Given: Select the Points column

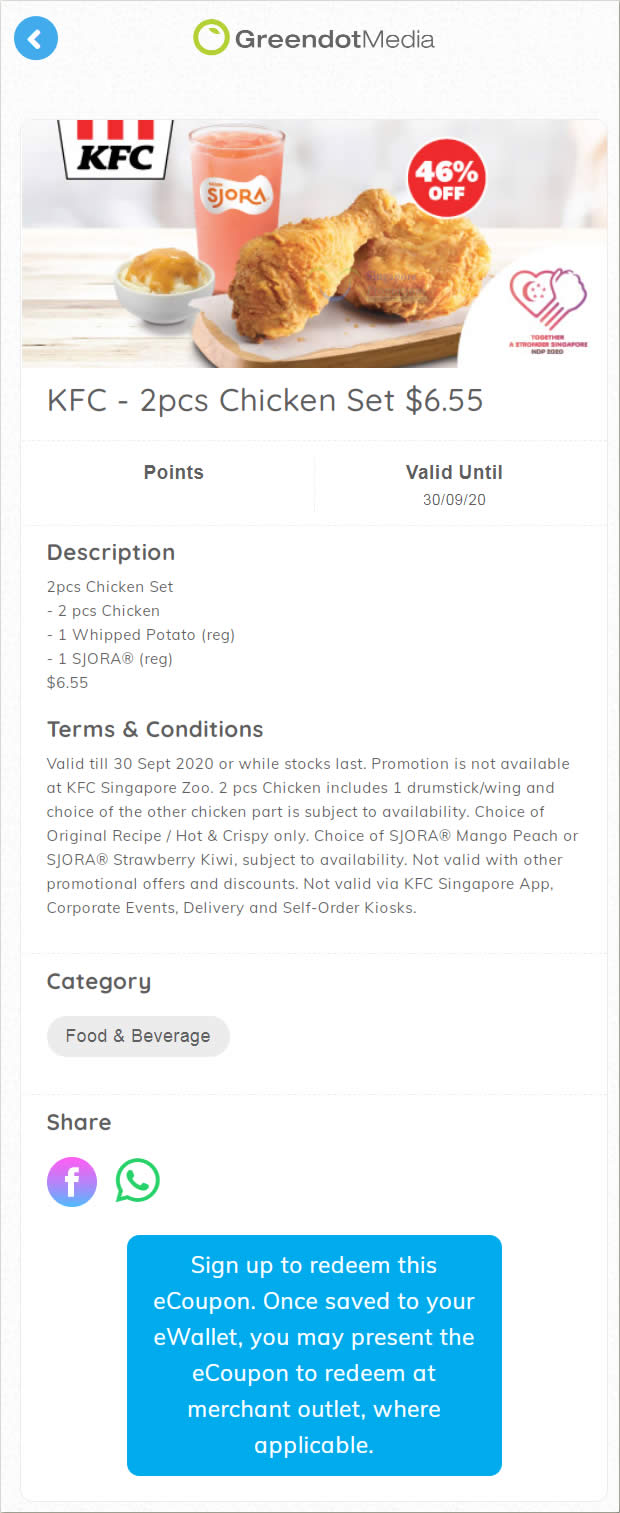Looking at the screenshot, I should coord(173,484).
